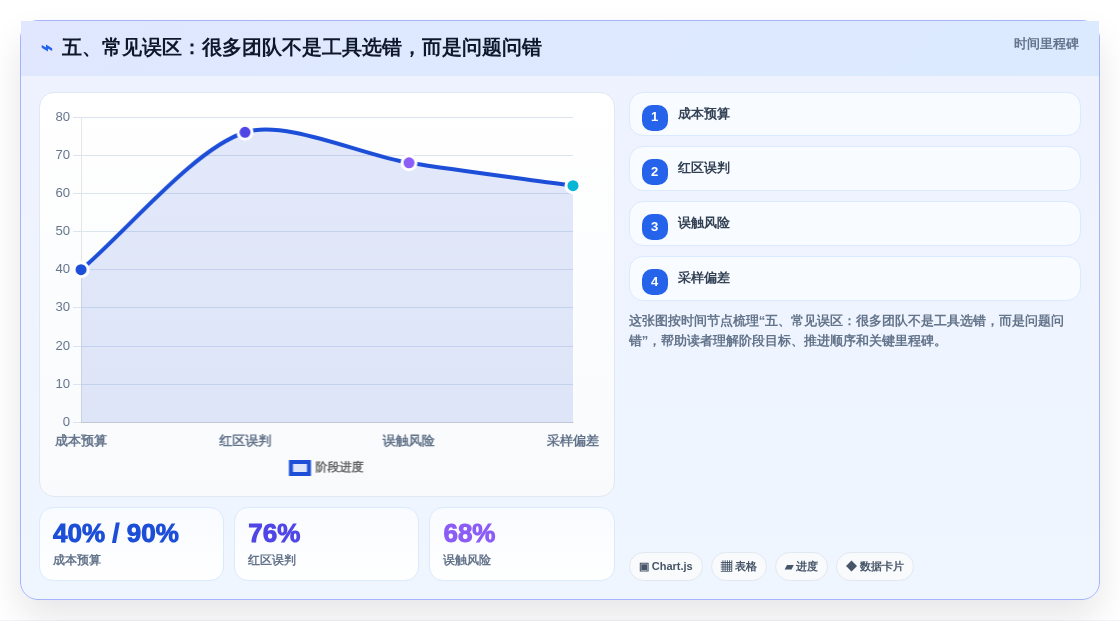Open the 采样偏差 step item
The width and height of the screenshot is (1120, 621).
click(854, 279)
